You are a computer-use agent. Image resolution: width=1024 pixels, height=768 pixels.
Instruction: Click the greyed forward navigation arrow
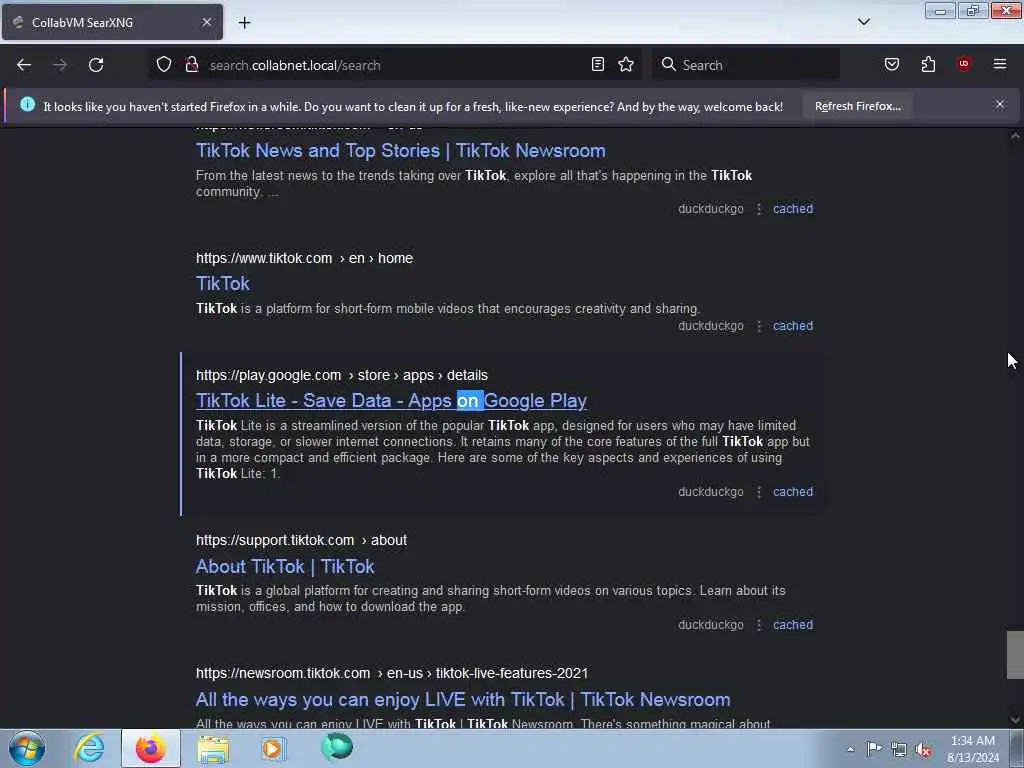(59, 65)
